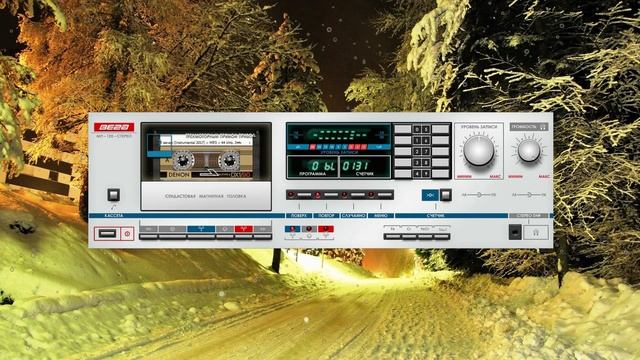Click the green recording level meter display
This screenshot has width=640, height=360.
(338, 135)
